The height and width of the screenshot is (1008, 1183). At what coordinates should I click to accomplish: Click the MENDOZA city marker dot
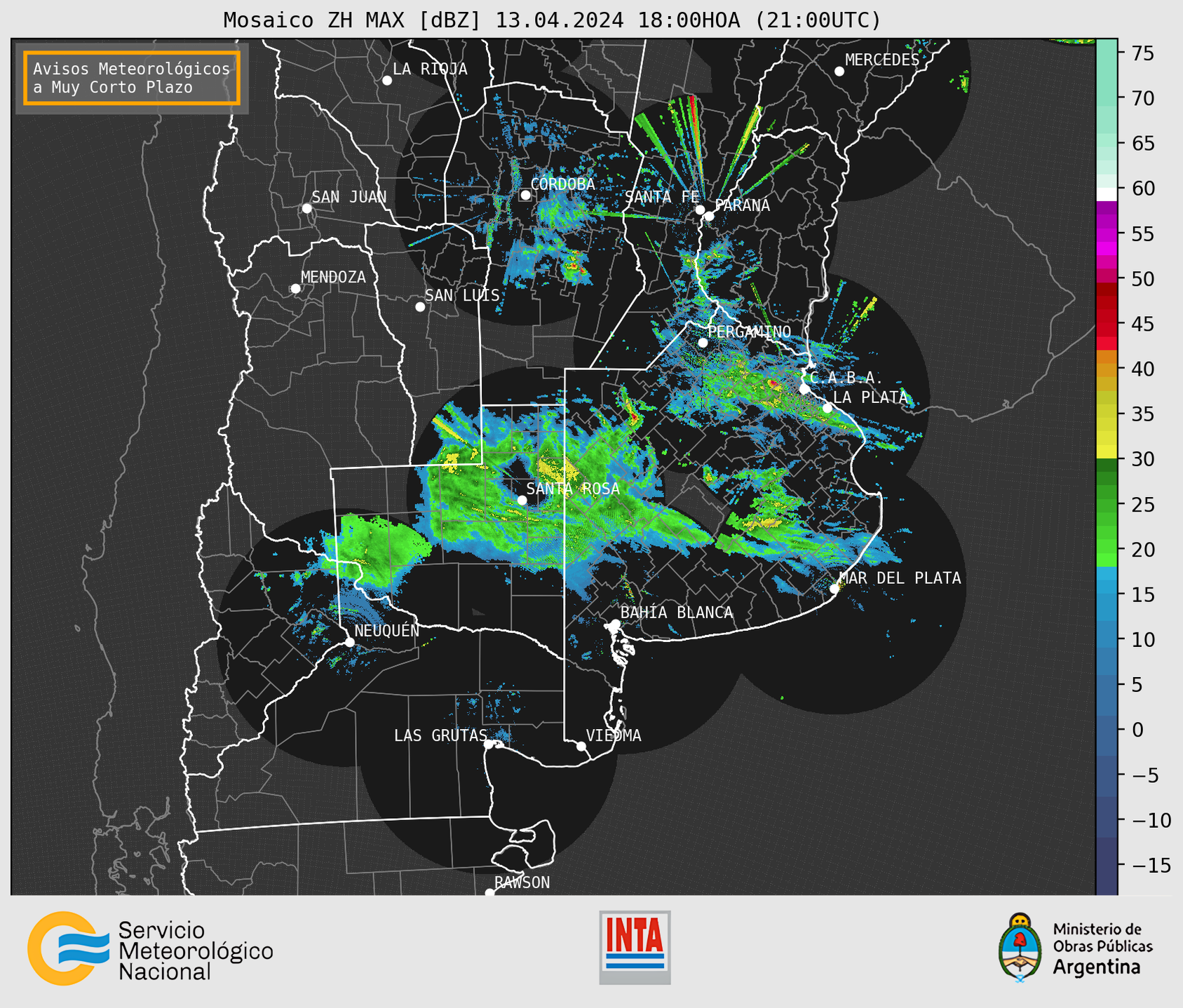point(296,289)
